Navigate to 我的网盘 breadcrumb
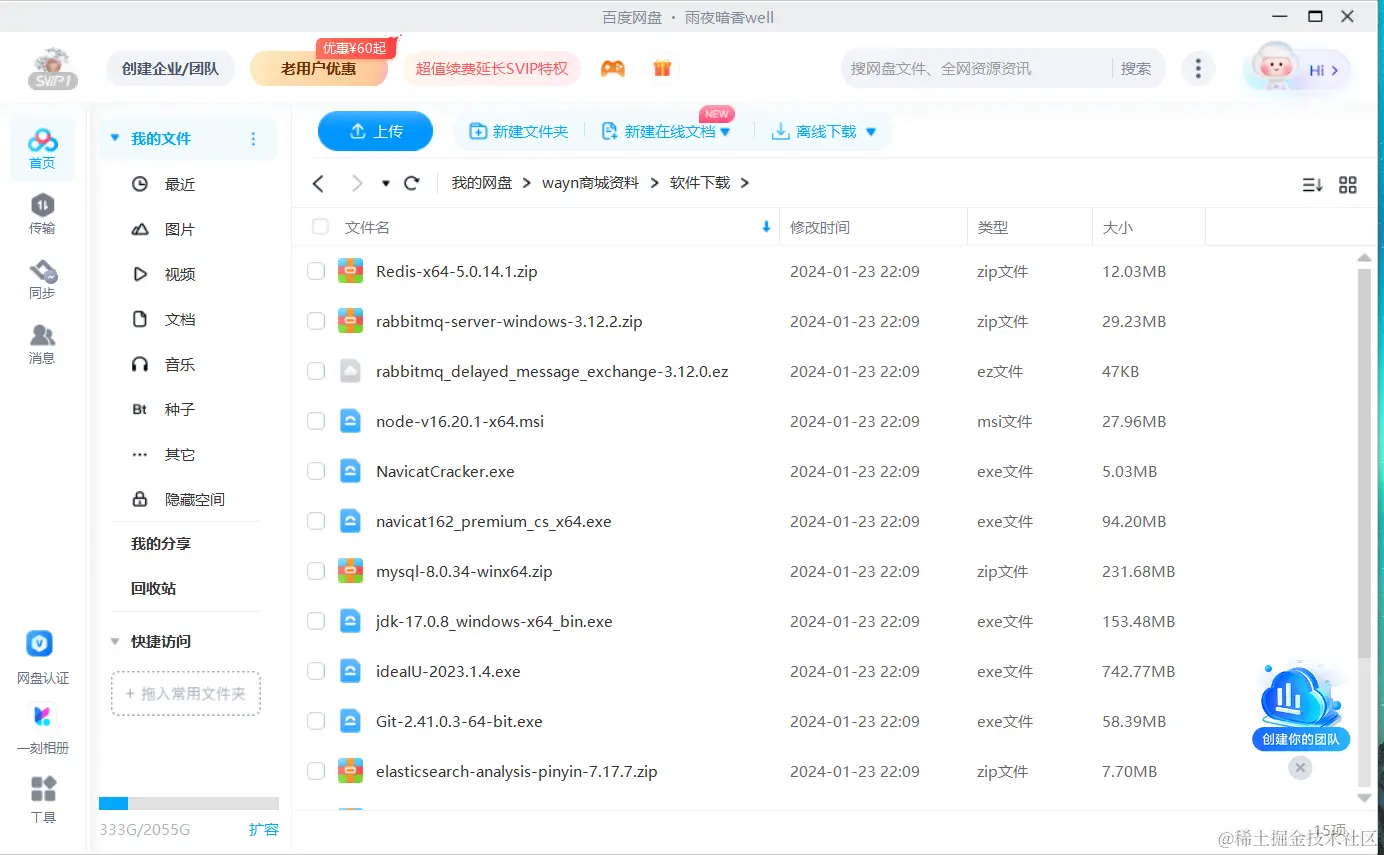The height and width of the screenshot is (855, 1384). point(482,183)
